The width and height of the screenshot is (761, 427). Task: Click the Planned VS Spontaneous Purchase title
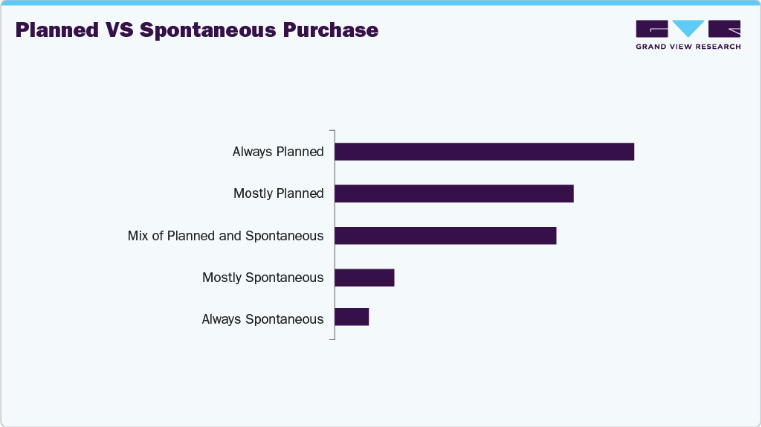pos(197,30)
